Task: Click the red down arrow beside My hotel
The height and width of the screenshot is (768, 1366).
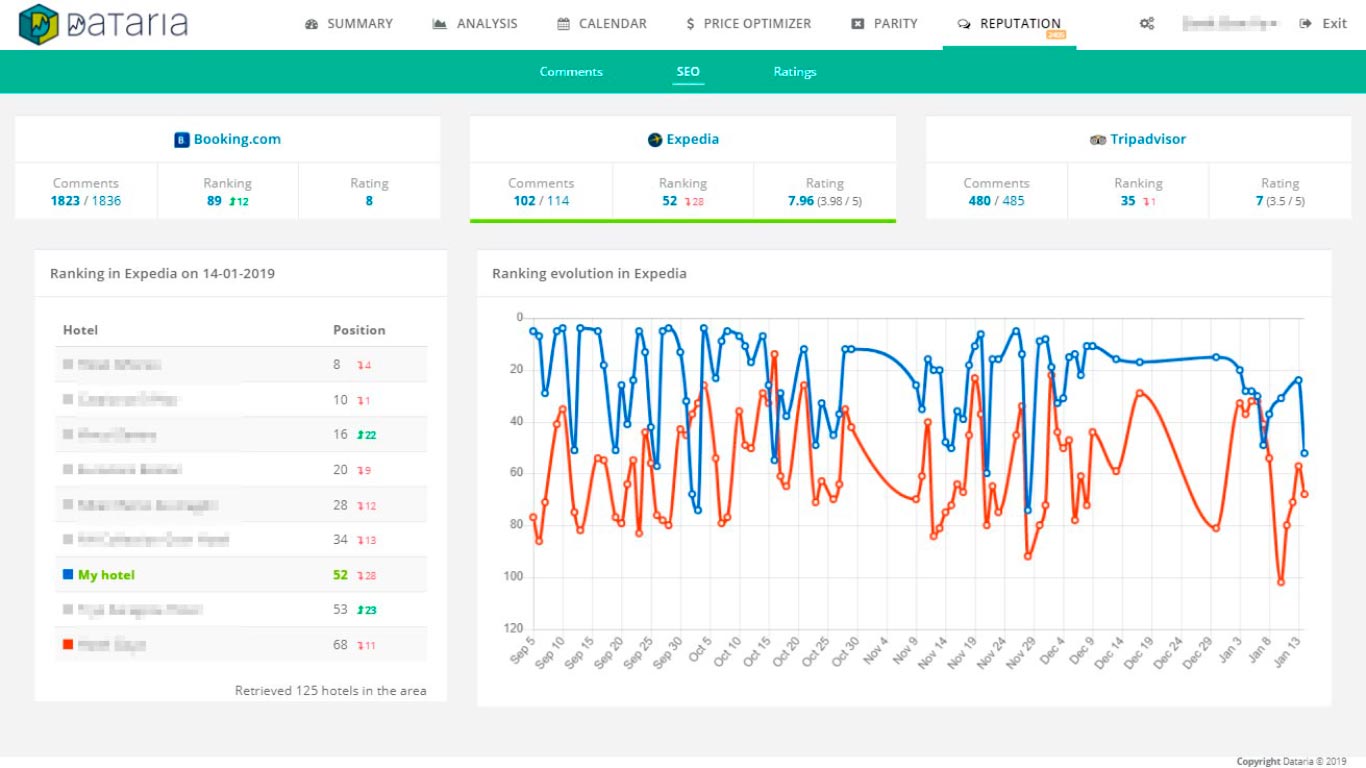Action: click(360, 576)
